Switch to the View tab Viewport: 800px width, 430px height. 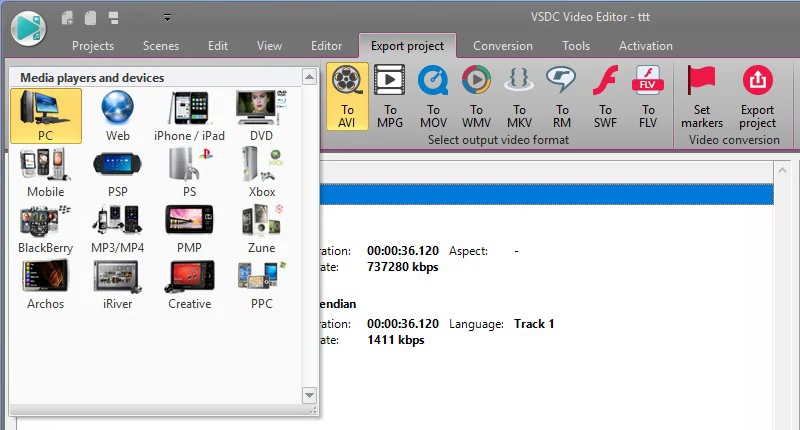[269, 46]
